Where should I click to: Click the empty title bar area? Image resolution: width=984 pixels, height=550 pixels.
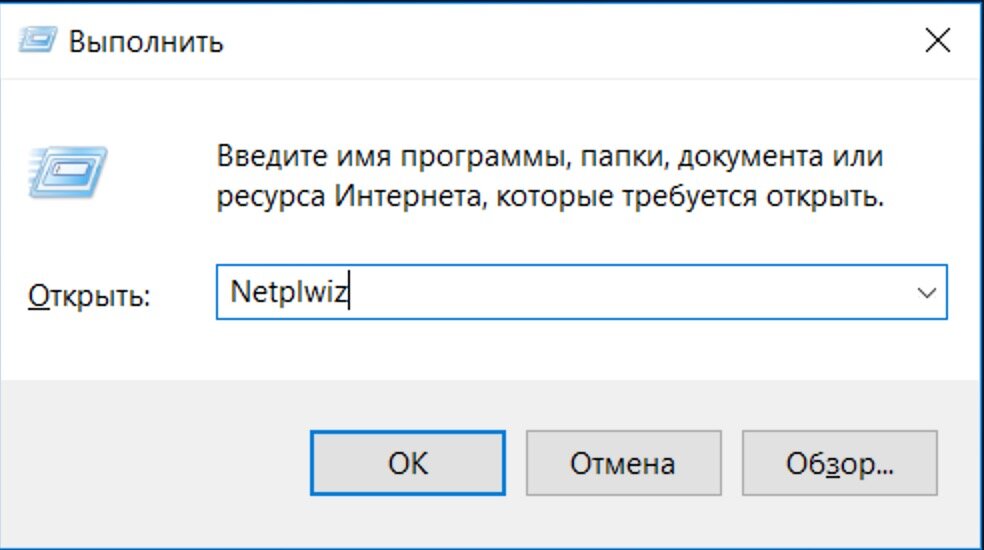pos(565,41)
